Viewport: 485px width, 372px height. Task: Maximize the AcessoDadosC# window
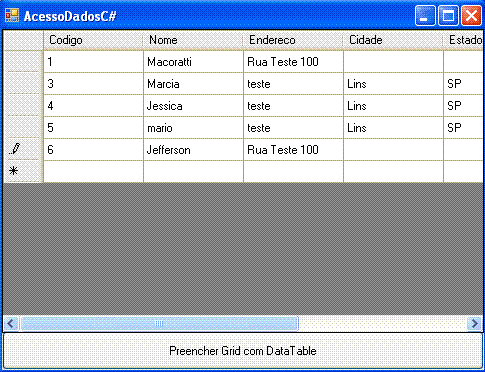pos(448,16)
